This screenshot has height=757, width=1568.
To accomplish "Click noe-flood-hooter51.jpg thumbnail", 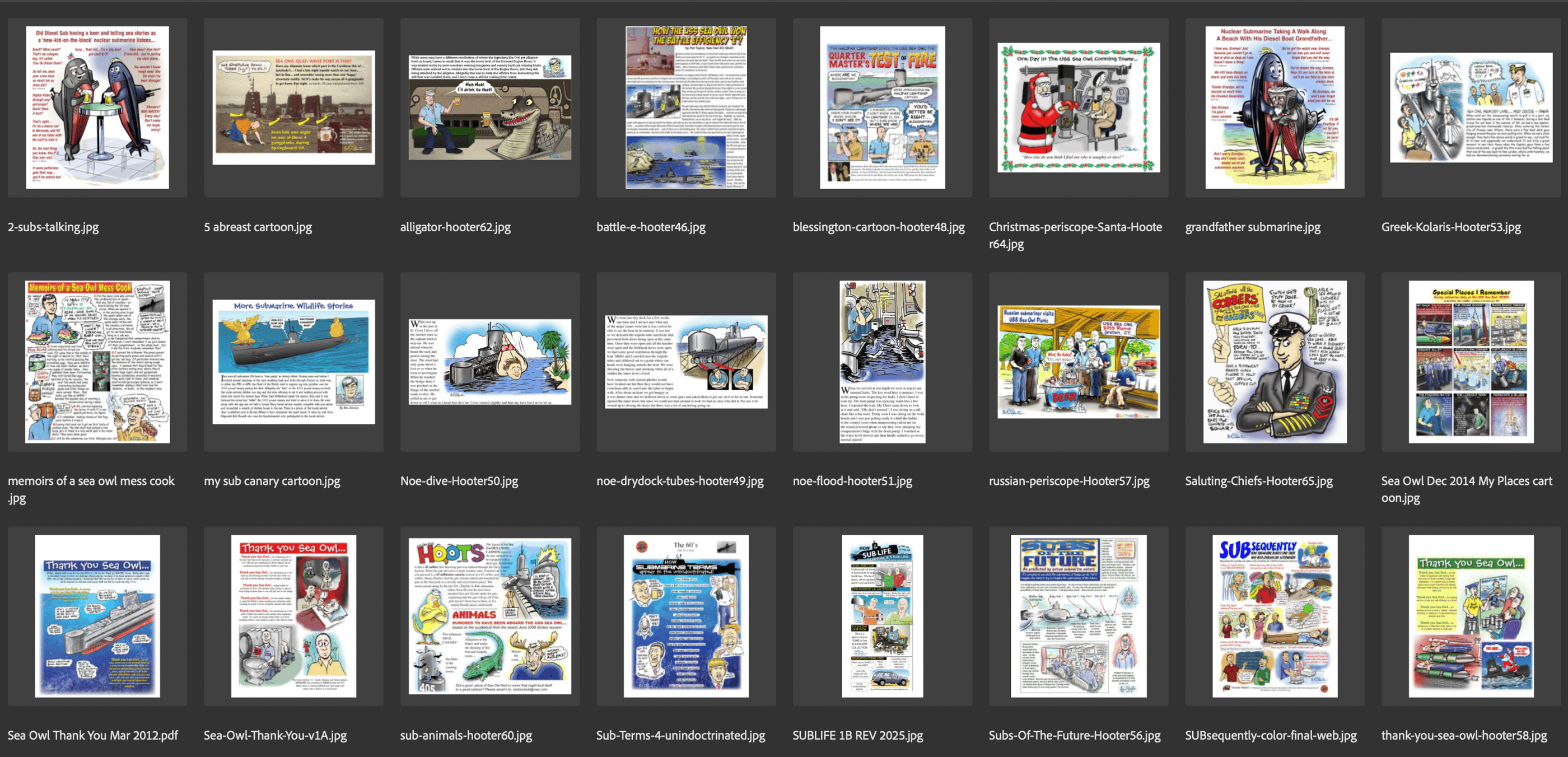I will click(x=882, y=362).
